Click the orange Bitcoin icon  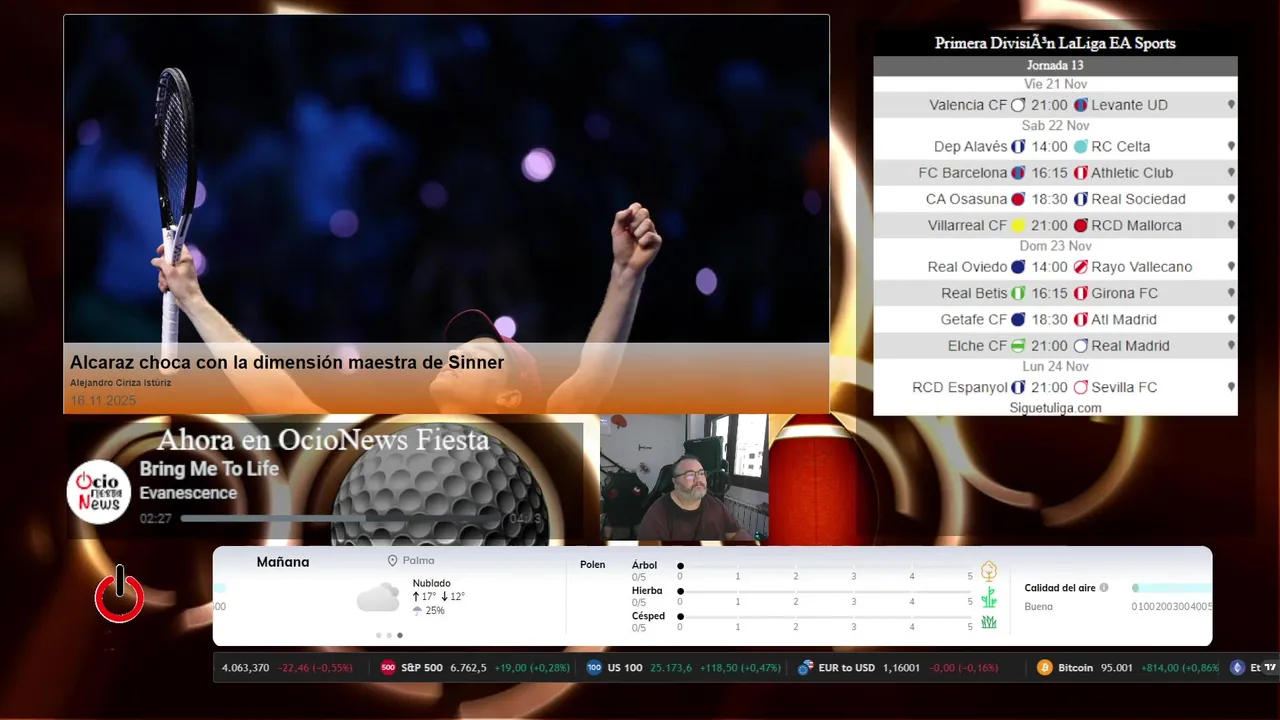(1044, 668)
